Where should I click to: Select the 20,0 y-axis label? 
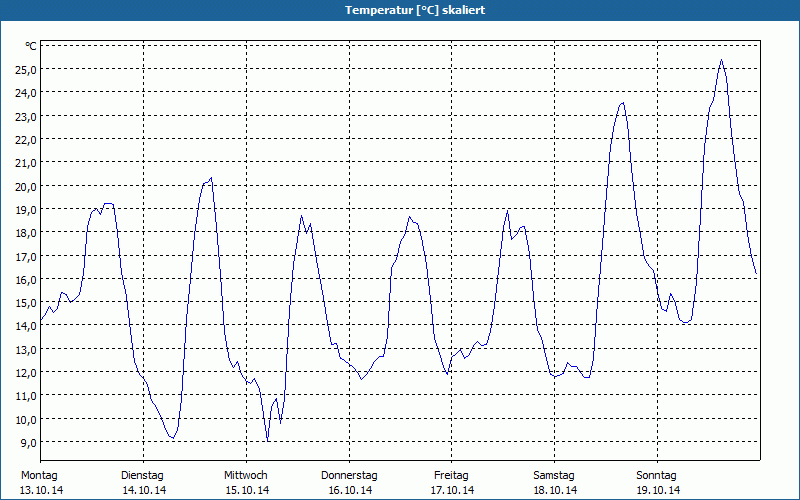pos(25,186)
